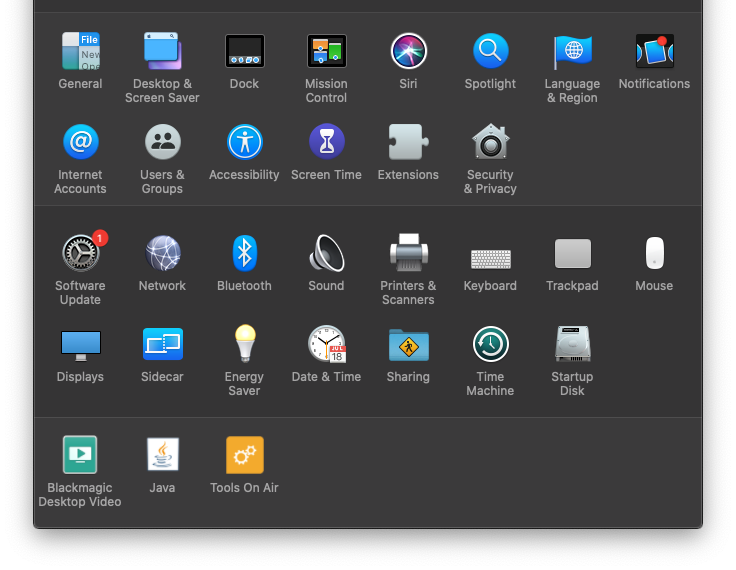The height and width of the screenshot is (570, 736).
Task: Open Blackmagic Desktop Video pane
Action: click(x=80, y=454)
